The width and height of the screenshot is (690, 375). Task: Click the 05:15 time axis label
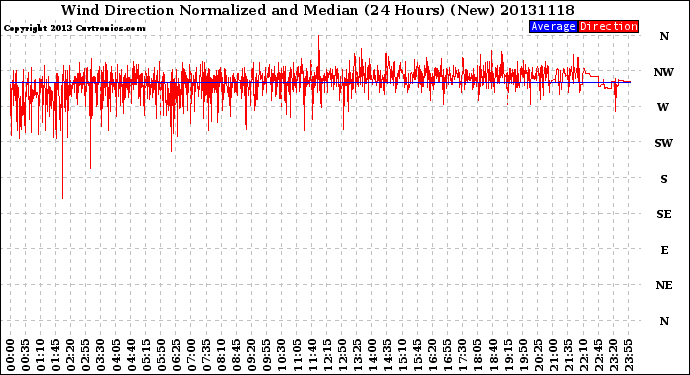pos(146,355)
